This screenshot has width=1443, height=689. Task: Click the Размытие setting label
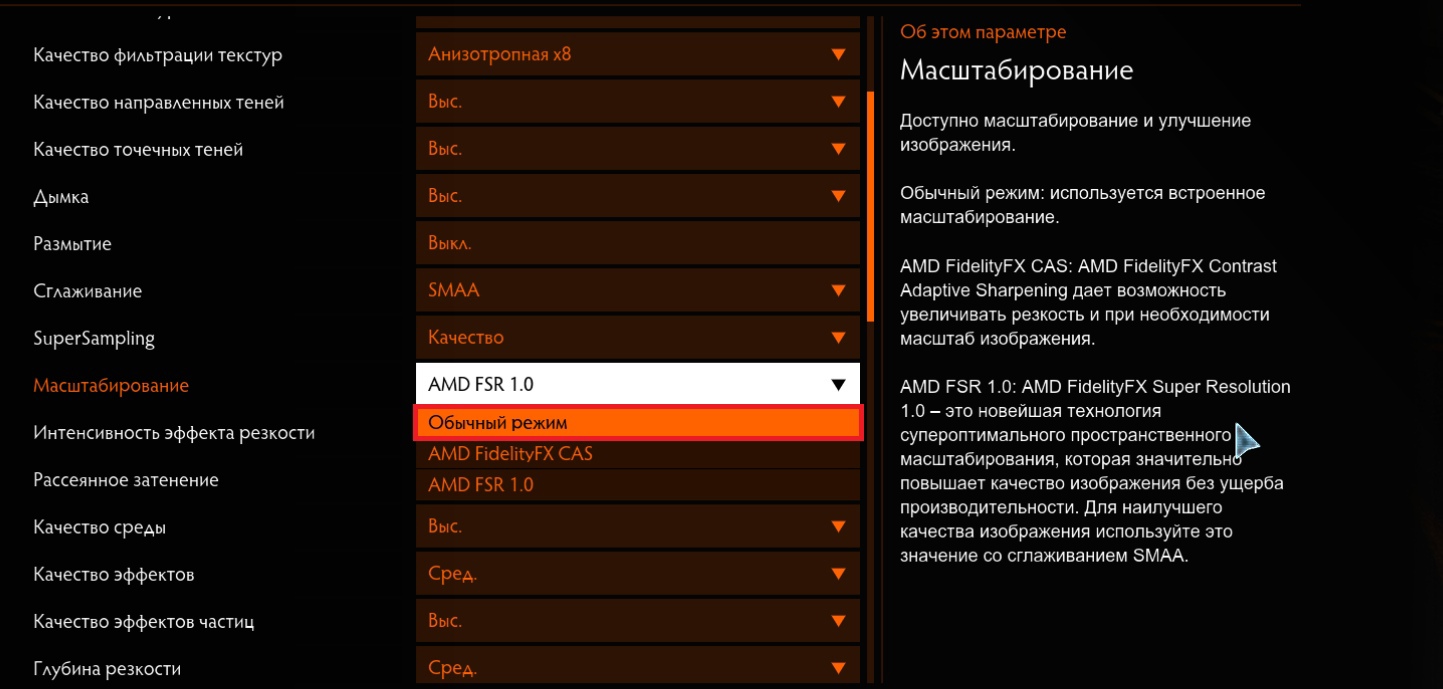72,244
